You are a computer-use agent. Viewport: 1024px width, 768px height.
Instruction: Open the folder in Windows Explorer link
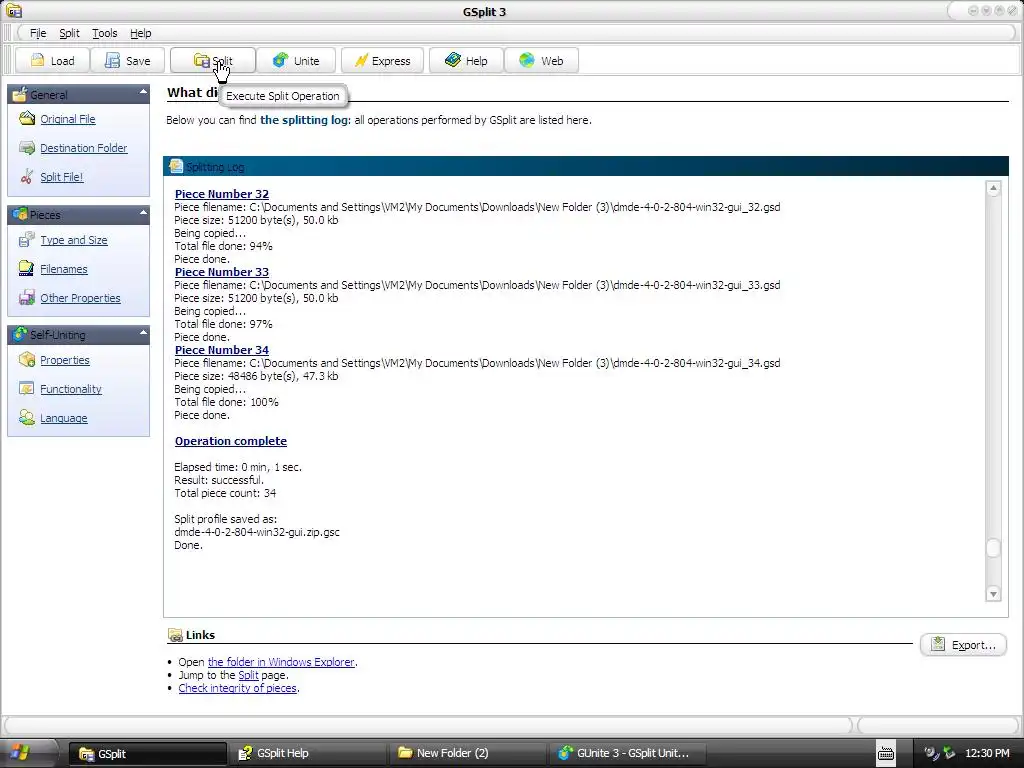281,662
